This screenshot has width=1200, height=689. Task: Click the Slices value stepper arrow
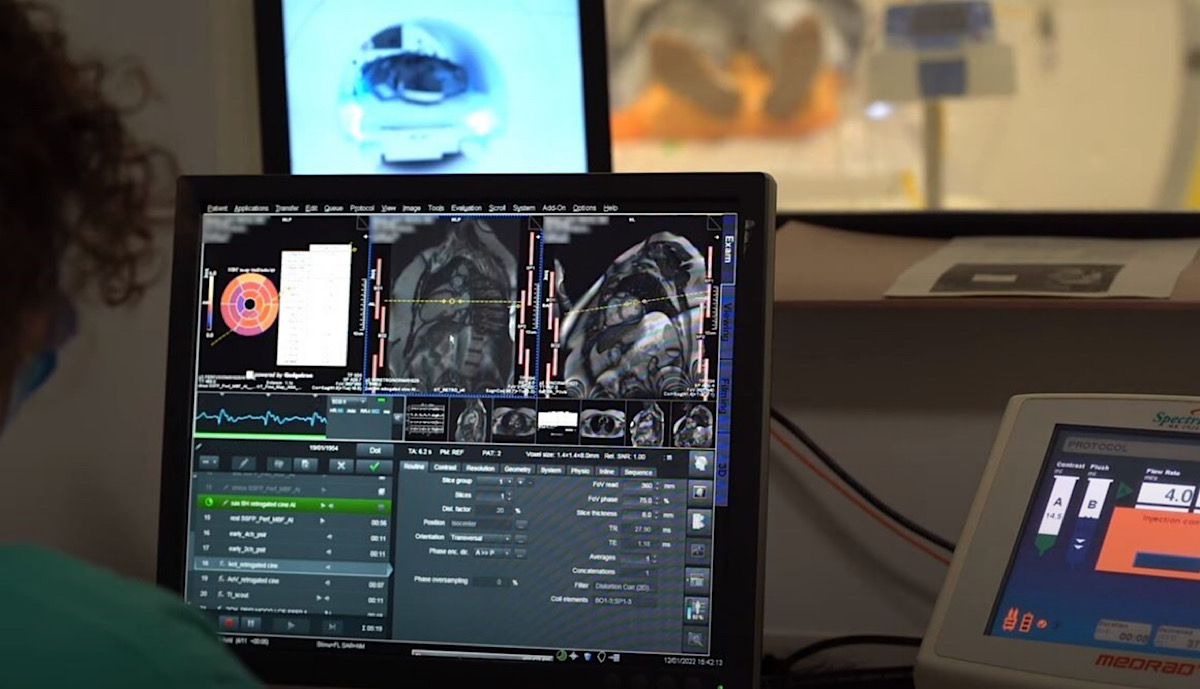[508, 495]
